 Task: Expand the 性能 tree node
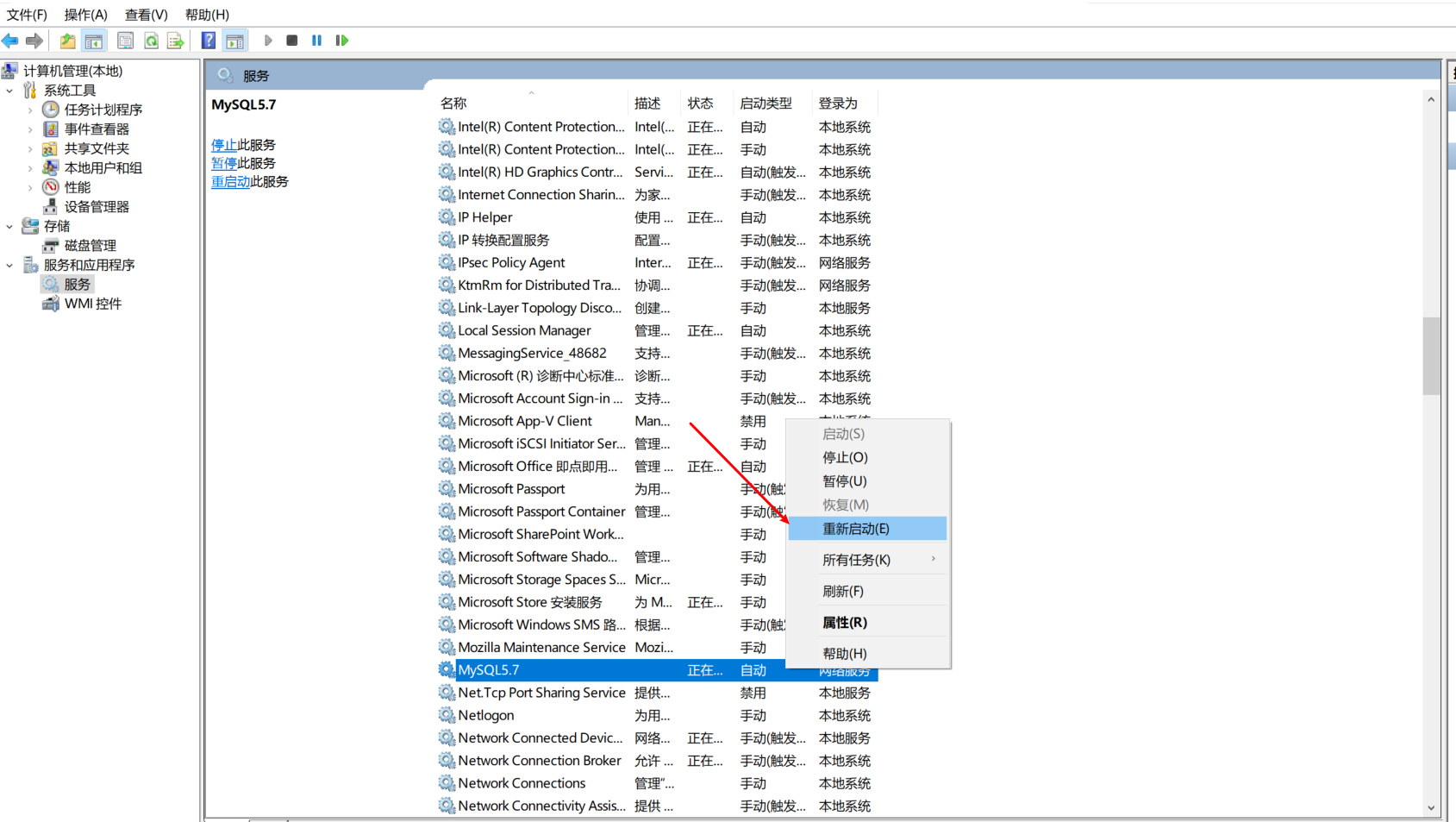coord(30,187)
